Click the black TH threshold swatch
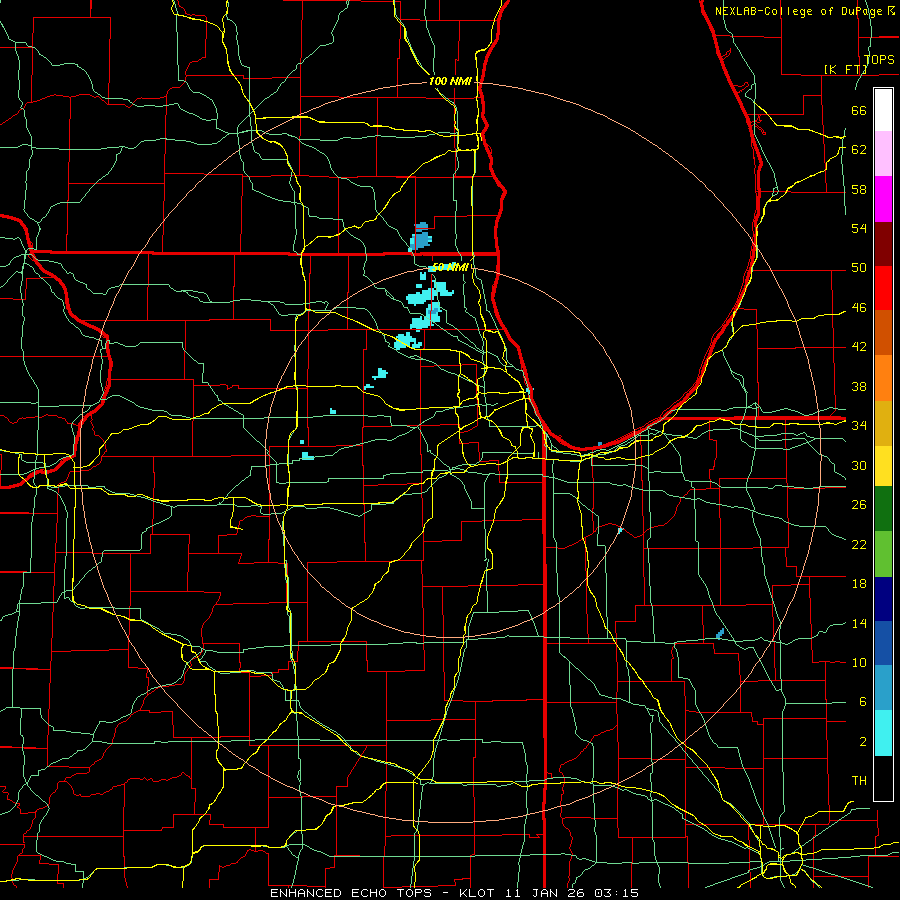Screen dimensions: 900x900 pyautogui.click(x=883, y=778)
